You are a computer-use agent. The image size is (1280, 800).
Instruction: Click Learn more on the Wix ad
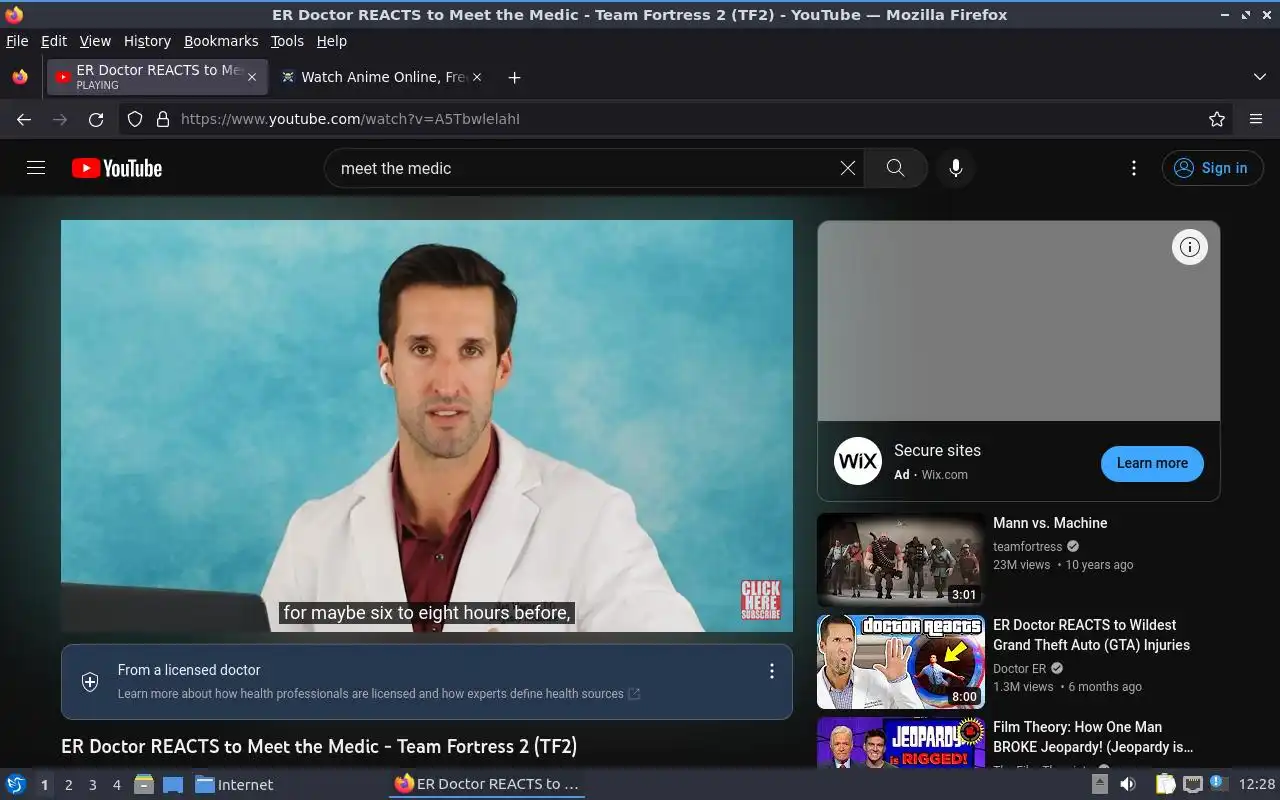[x=1152, y=463]
